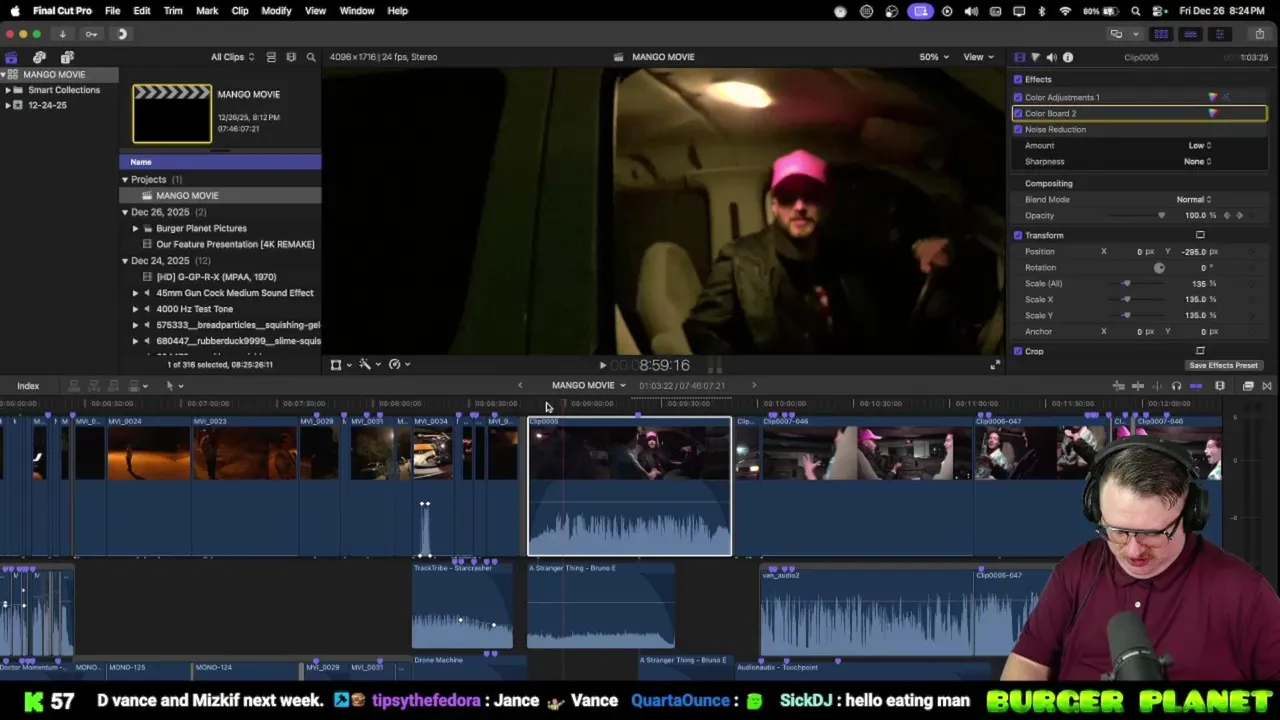This screenshot has width=1280, height=720.
Task: Uncheck Color Board 2 effect
Action: (x=1018, y=113)
